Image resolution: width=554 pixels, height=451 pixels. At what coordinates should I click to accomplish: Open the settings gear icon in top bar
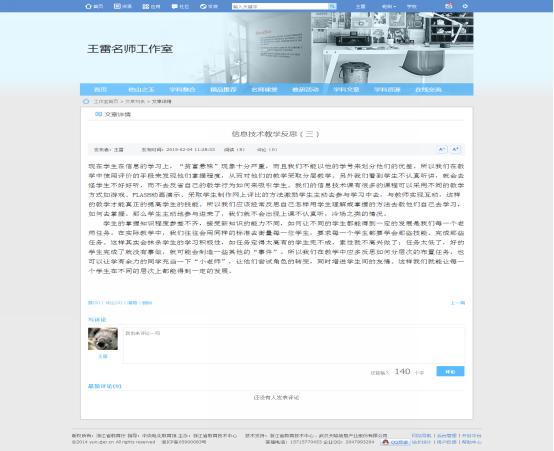[x=465, y=6]
